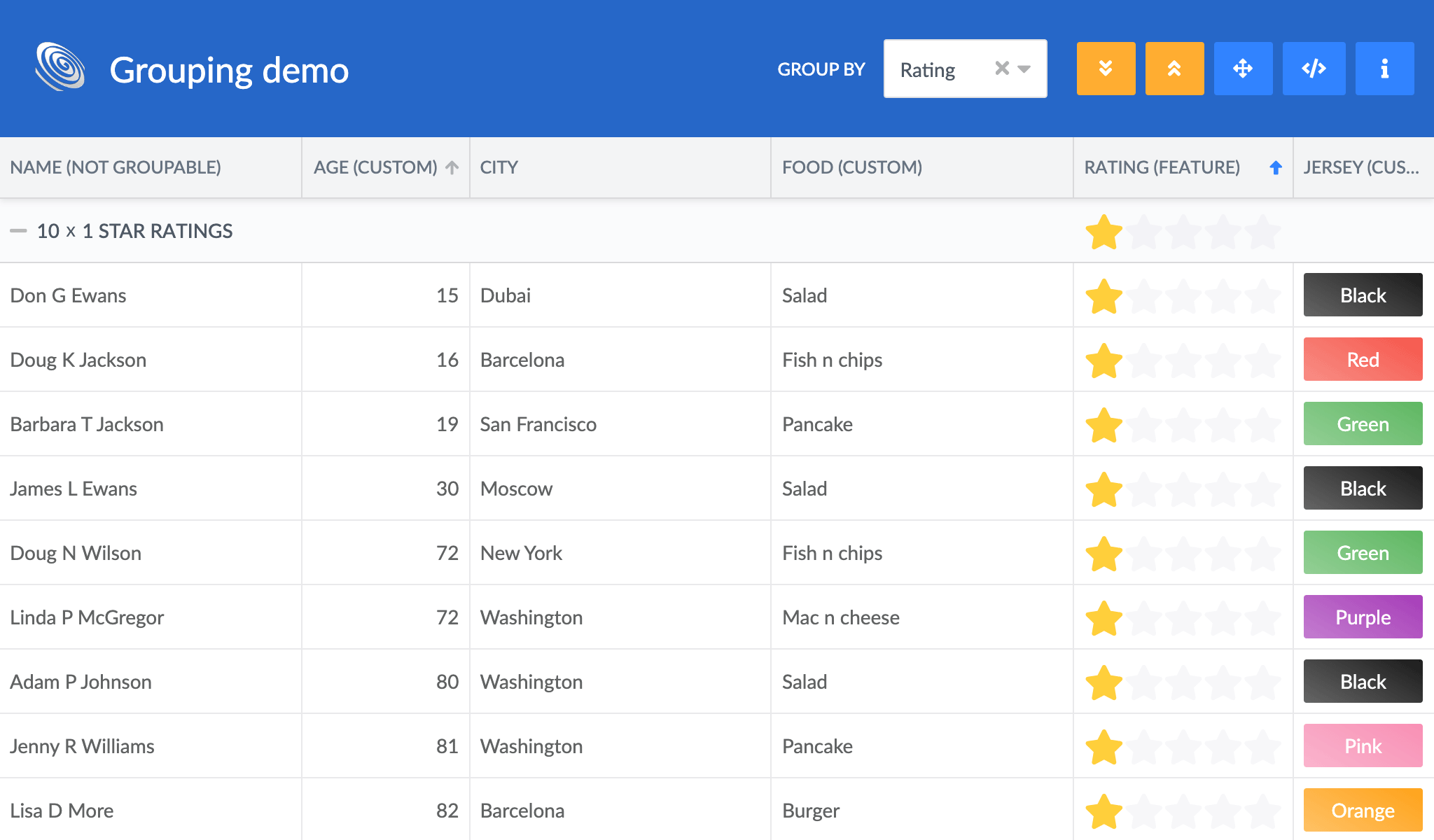This screenshot has height=840, width=1434.
Task: Open the GROUP BY dropdown arrow
Action: point(1024,69)
